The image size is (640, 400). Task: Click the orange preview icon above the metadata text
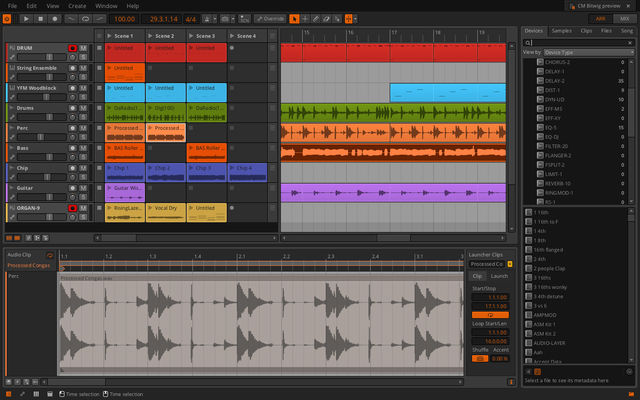[538, 372]
